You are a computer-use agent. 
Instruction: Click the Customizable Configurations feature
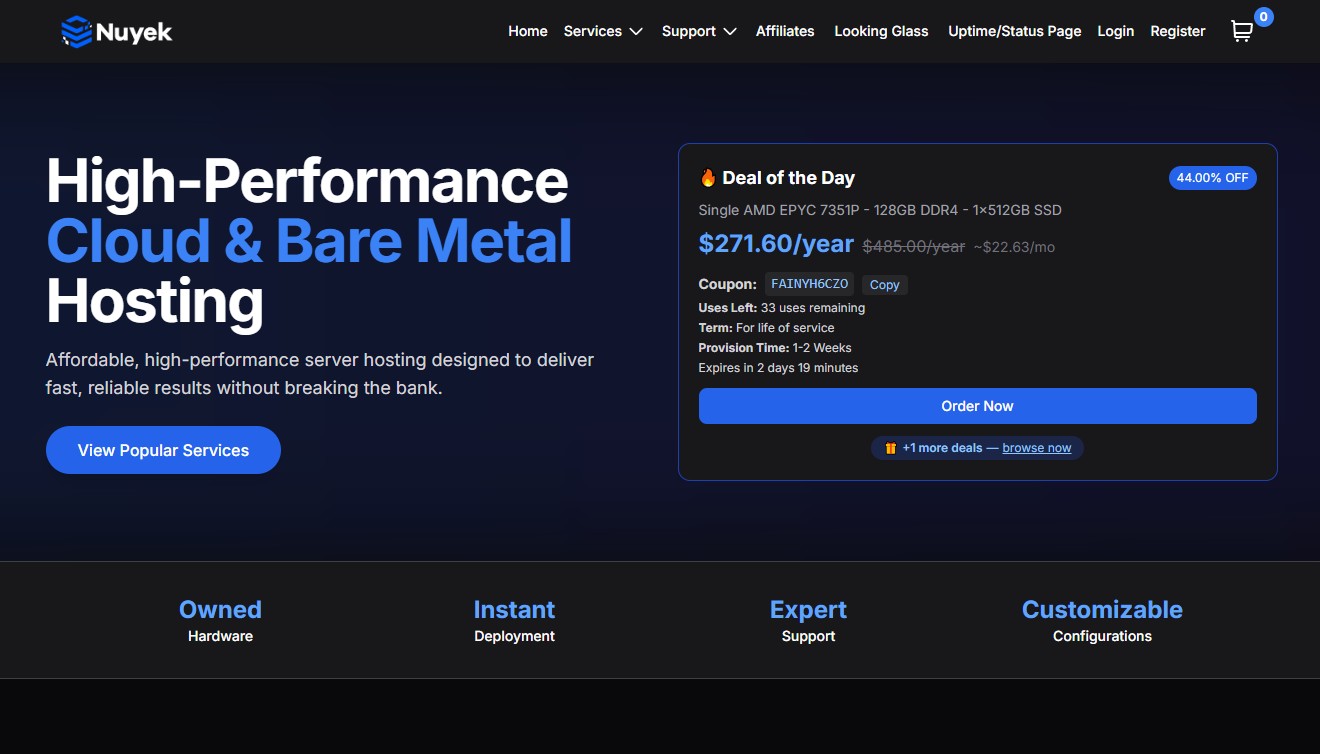(x=1102, y=620)
